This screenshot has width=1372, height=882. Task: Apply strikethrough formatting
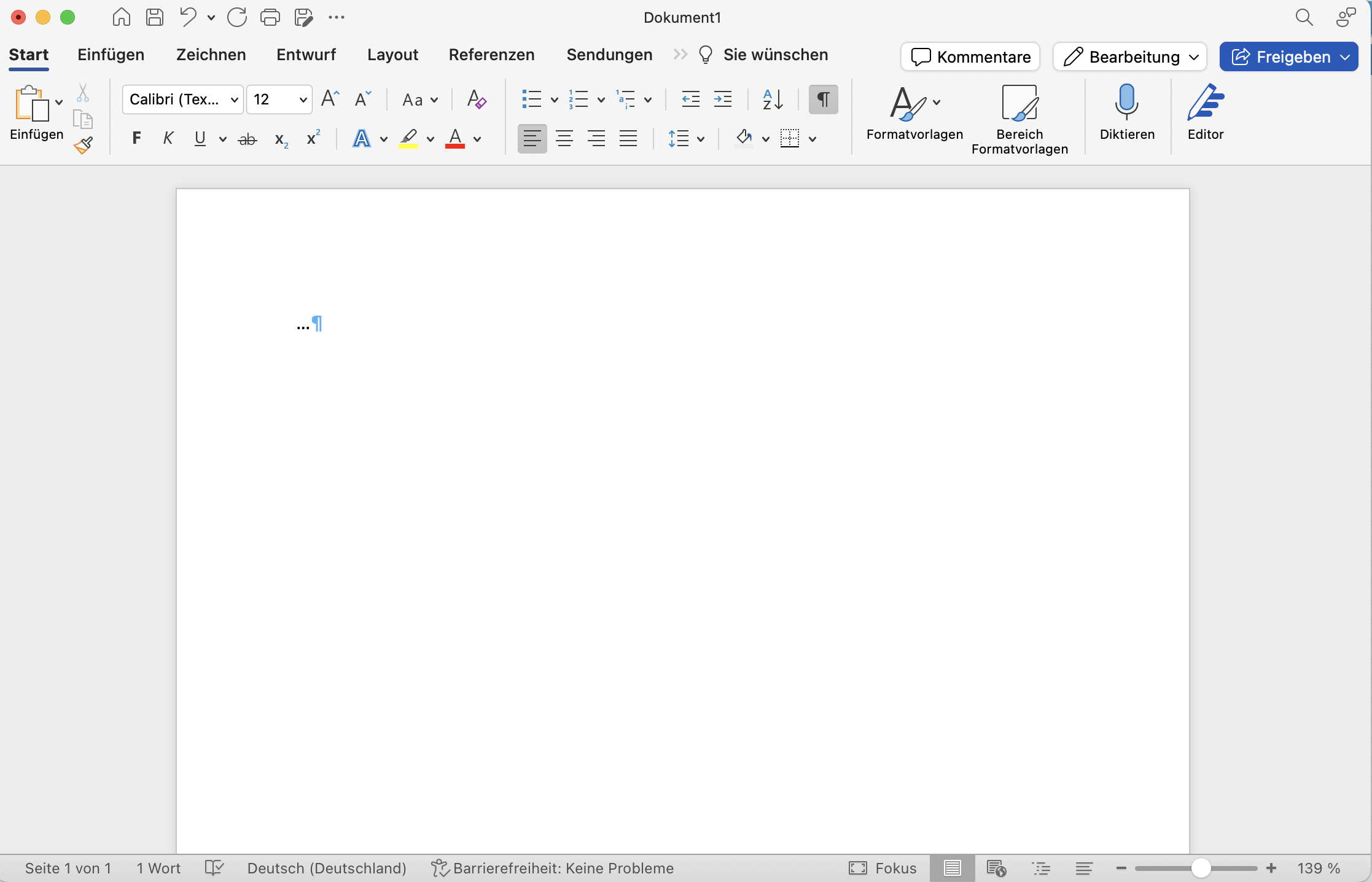pos(247,139)
